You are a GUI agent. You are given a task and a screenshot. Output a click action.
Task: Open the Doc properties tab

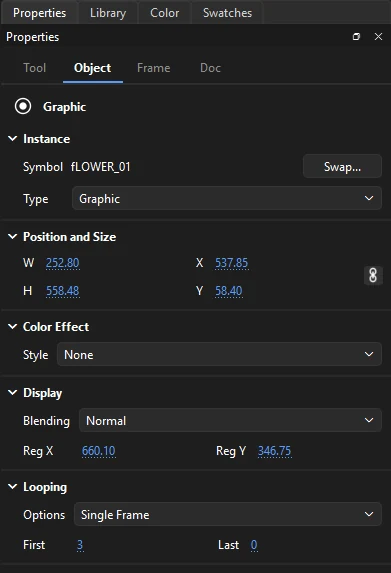[x=210, y=68]
